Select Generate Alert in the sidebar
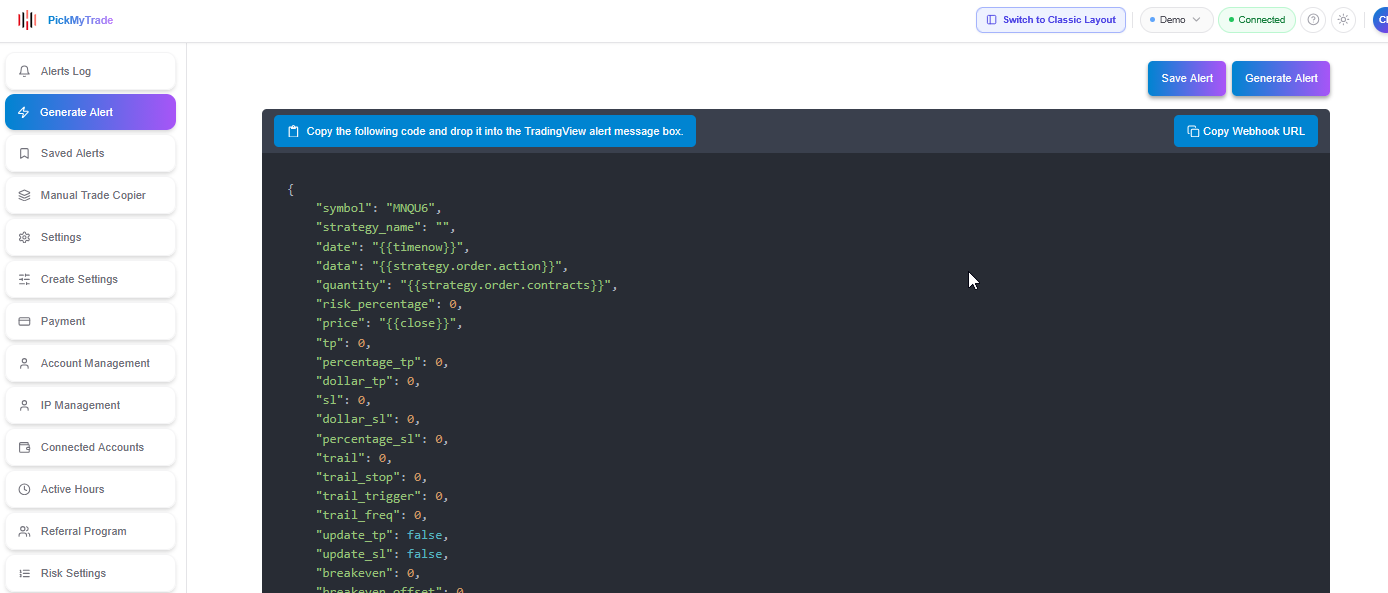Viewport: 1388px width, 593px height. click(x=90, y=112)
